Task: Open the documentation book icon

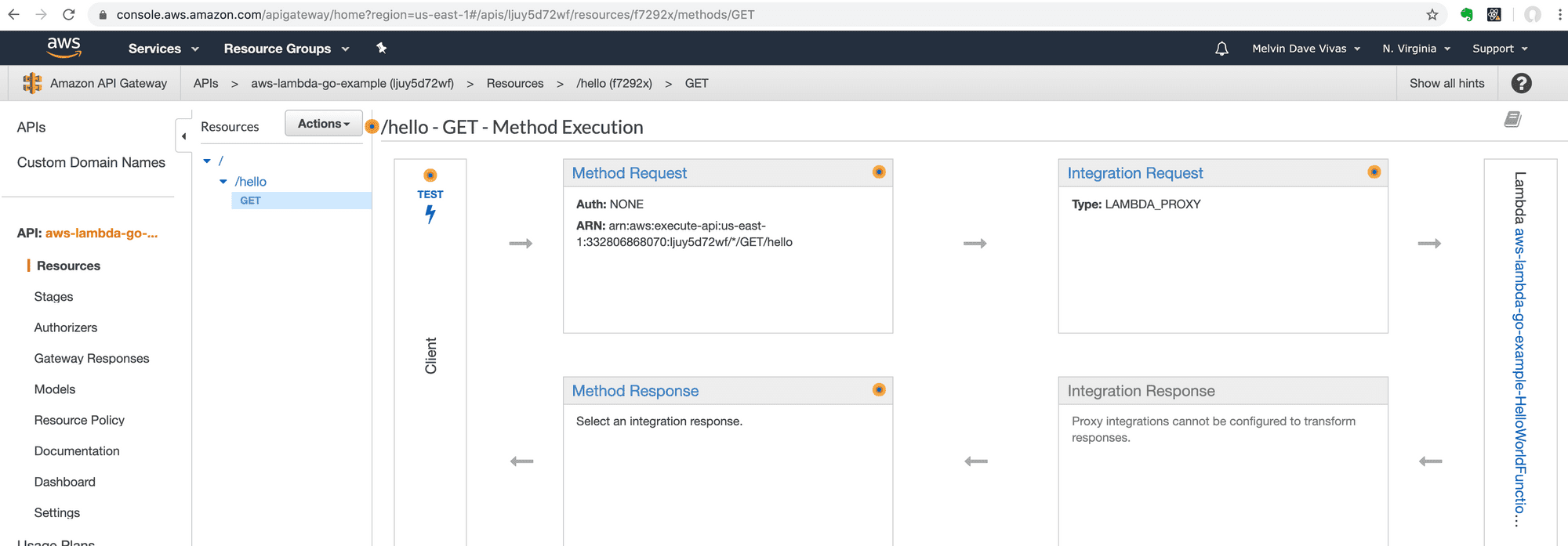Action: tap(1512, 119)
